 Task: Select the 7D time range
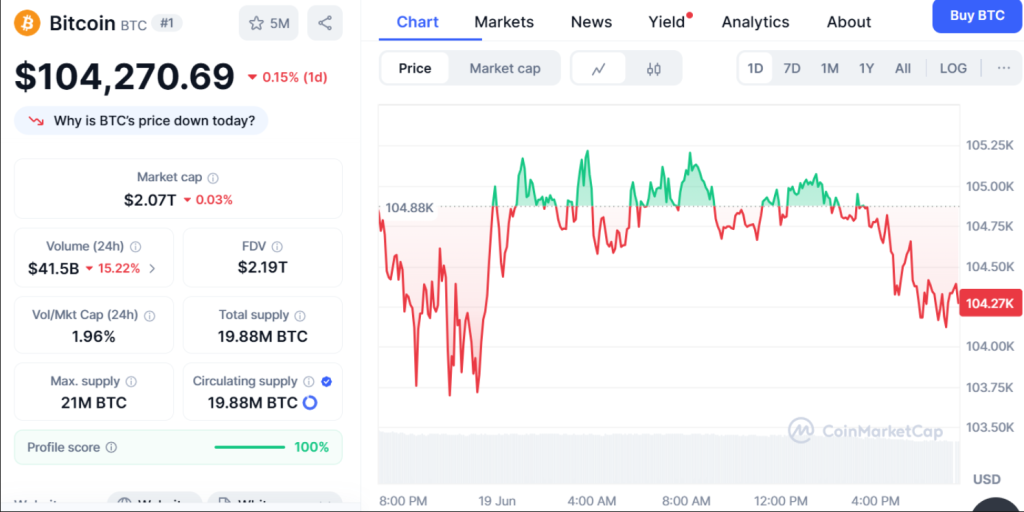pyautogui.click(x=792, y=68)
